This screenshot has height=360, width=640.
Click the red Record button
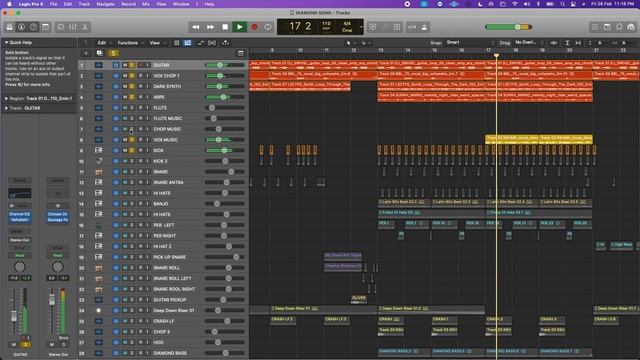(254, 27)
